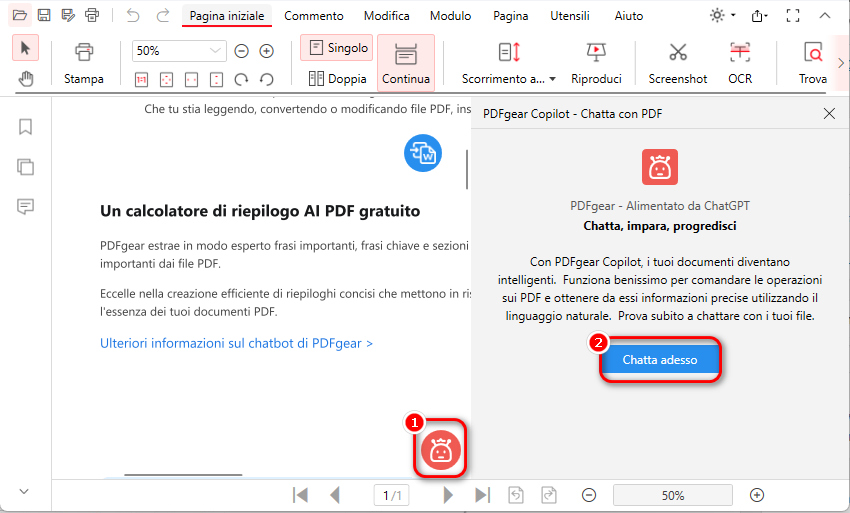Viewport: 850px width, 513px height.
Task: Click the red Copilot chatbot floating button
Action: coord(441,450)
